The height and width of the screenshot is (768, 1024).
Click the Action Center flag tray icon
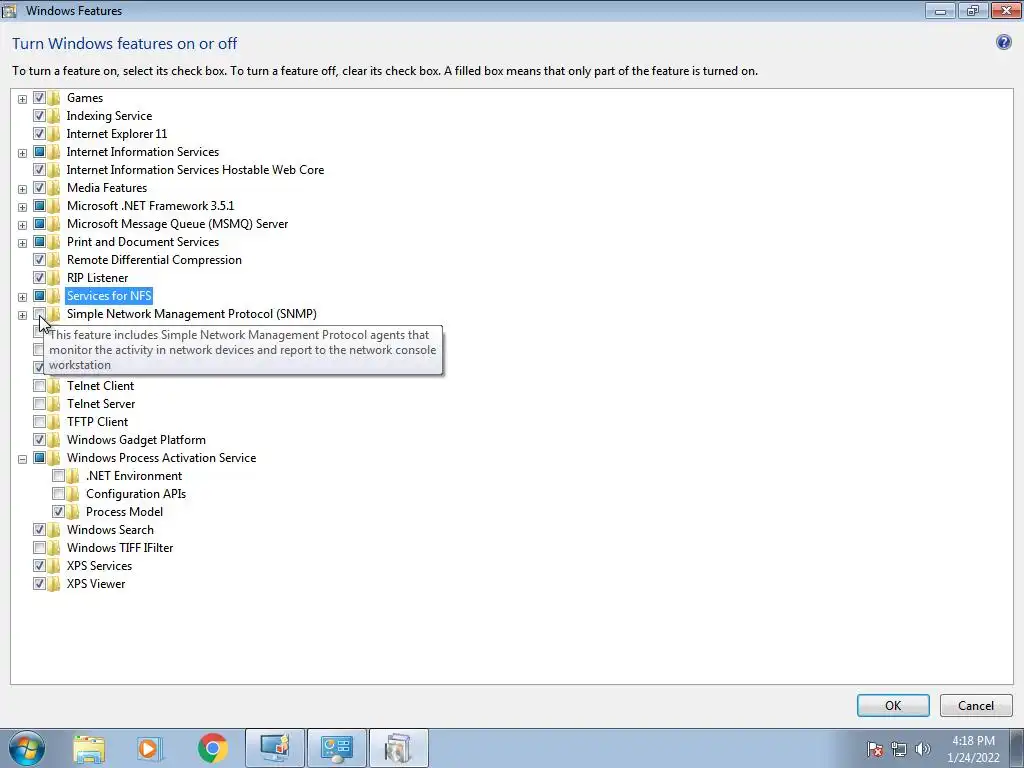point(875,749)
